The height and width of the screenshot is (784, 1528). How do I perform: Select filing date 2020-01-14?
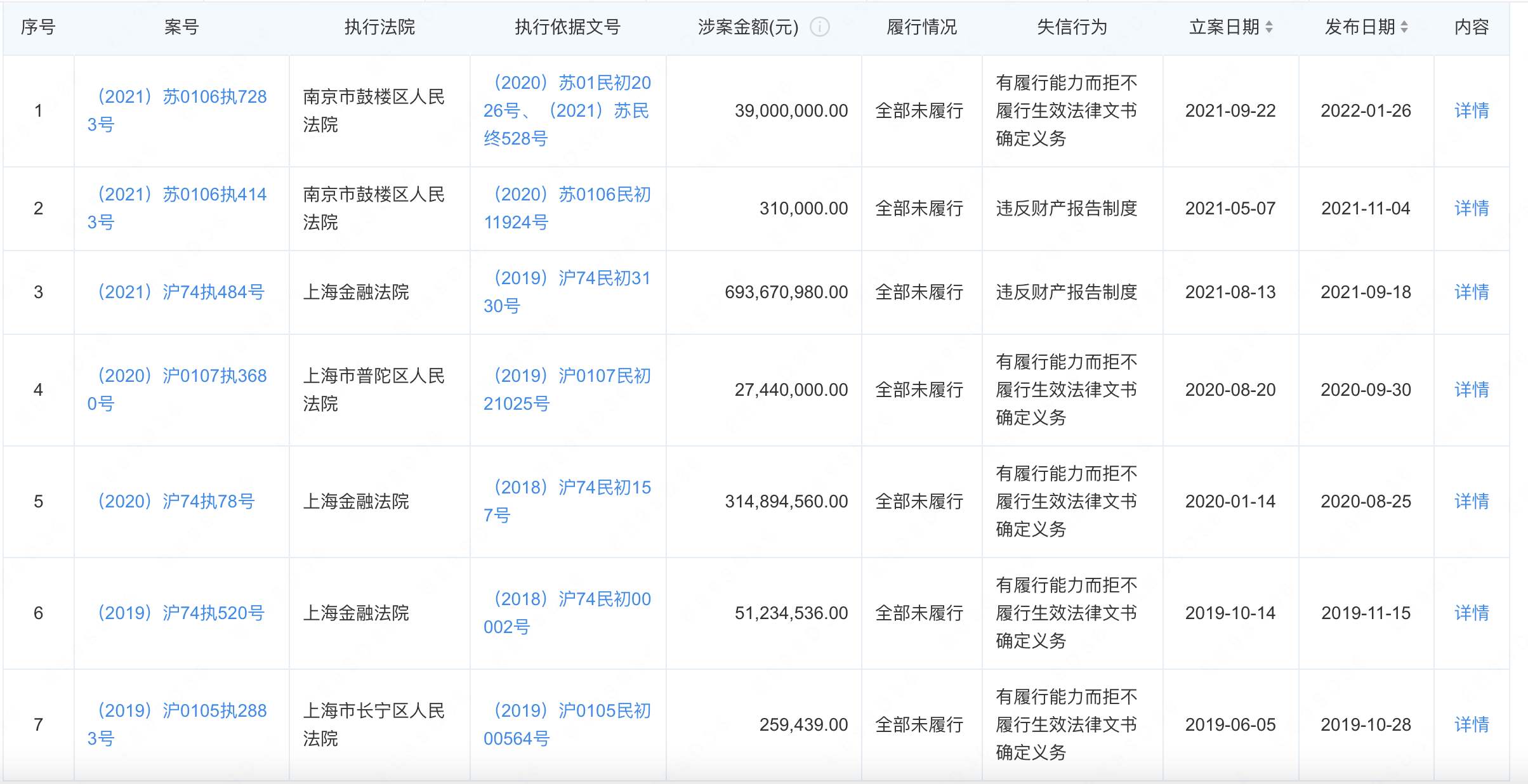(x=1230, y=501)
